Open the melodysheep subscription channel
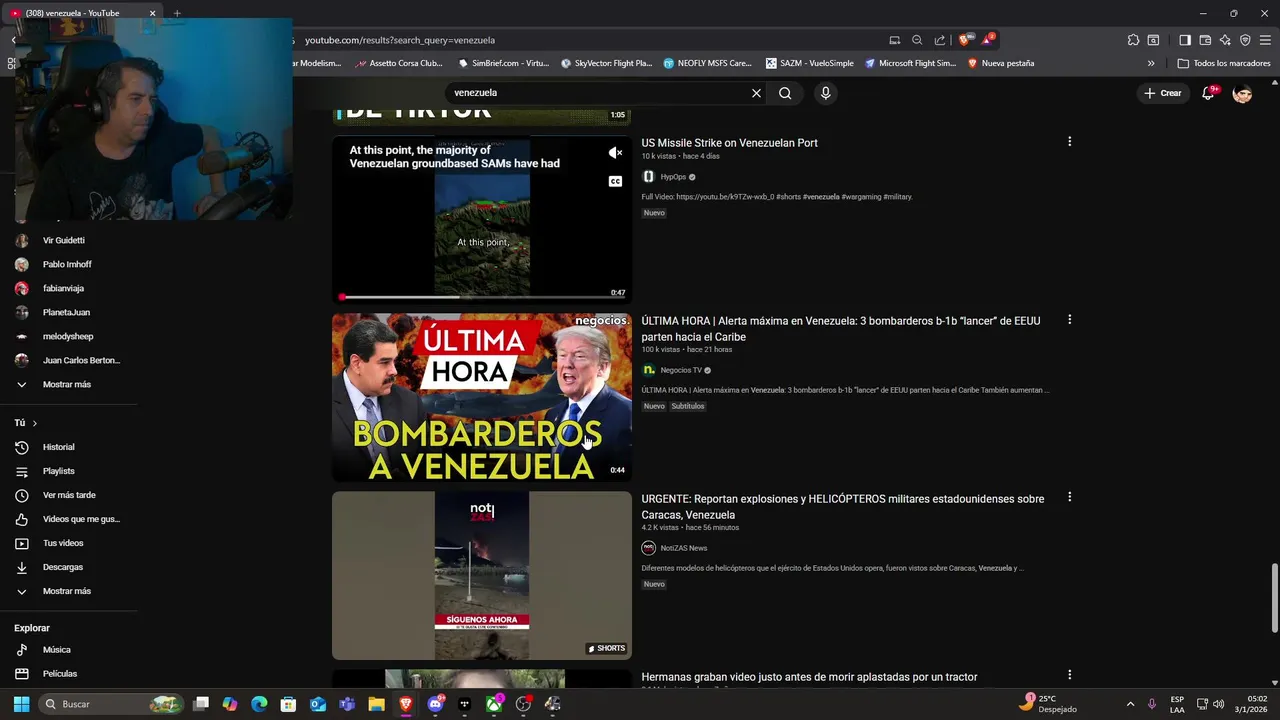Screen dimensions: 1280x720 [x=67, y=337]
